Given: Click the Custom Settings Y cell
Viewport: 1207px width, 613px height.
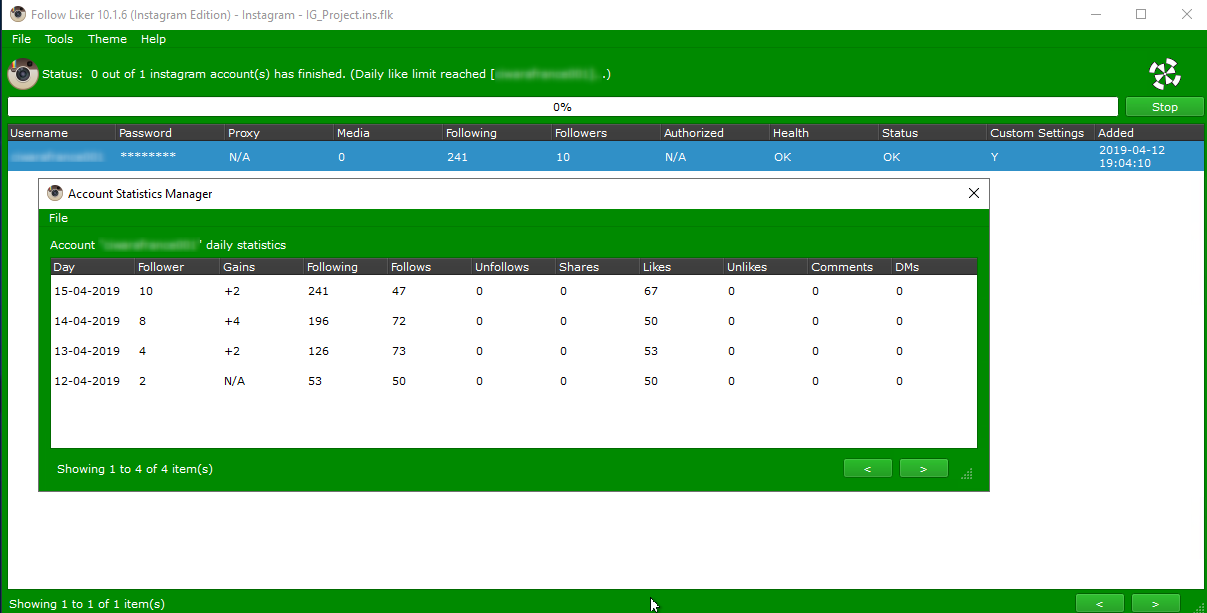Looking at the screenshot, I should click(994, 157).
